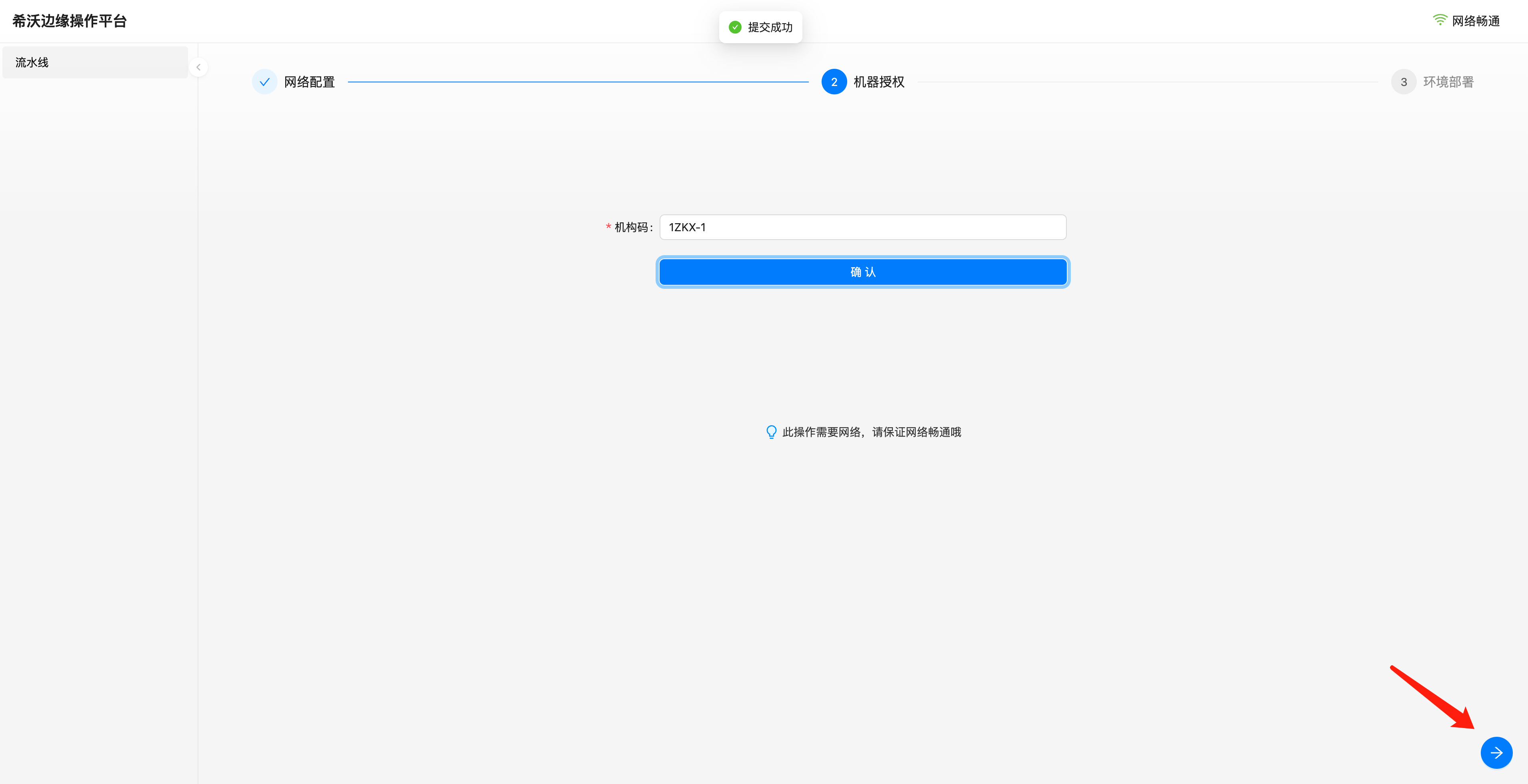Click the 网络畅通 status text

click(x=1475, y=21)
